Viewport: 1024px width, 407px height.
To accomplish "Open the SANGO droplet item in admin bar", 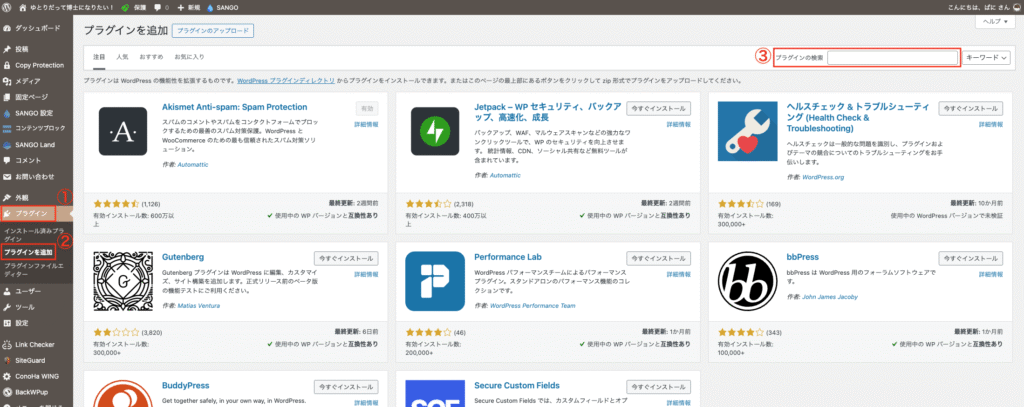I will (223, 7).
